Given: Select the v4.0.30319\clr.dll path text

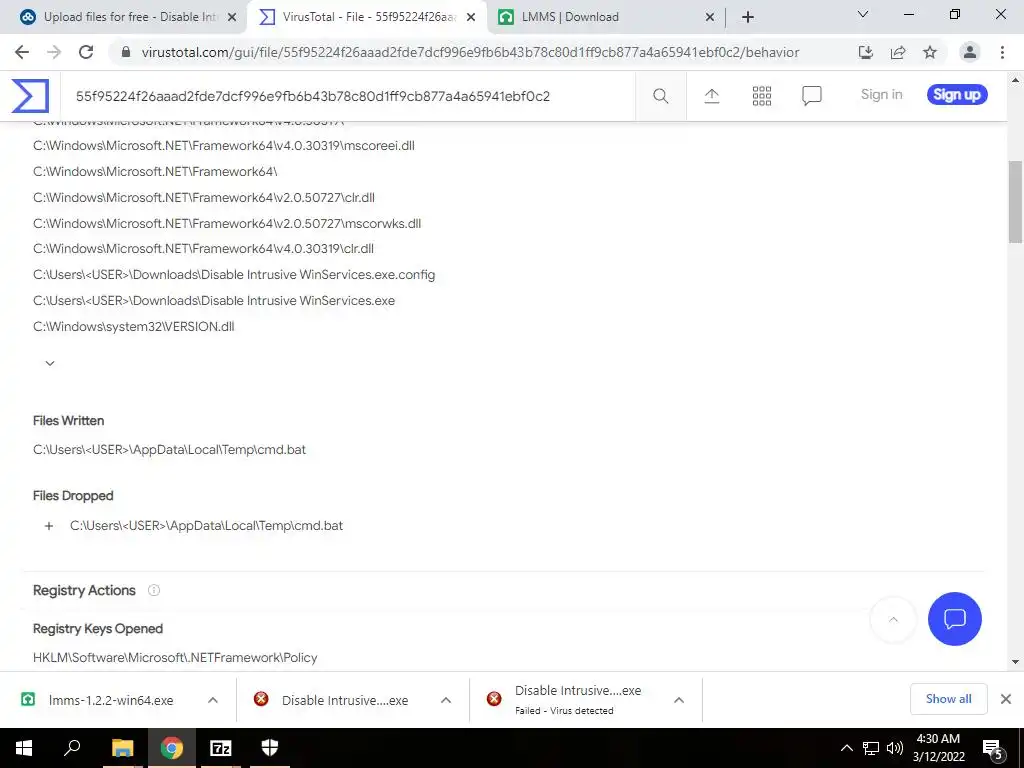Looking at the screenshot, I should 203,249.
